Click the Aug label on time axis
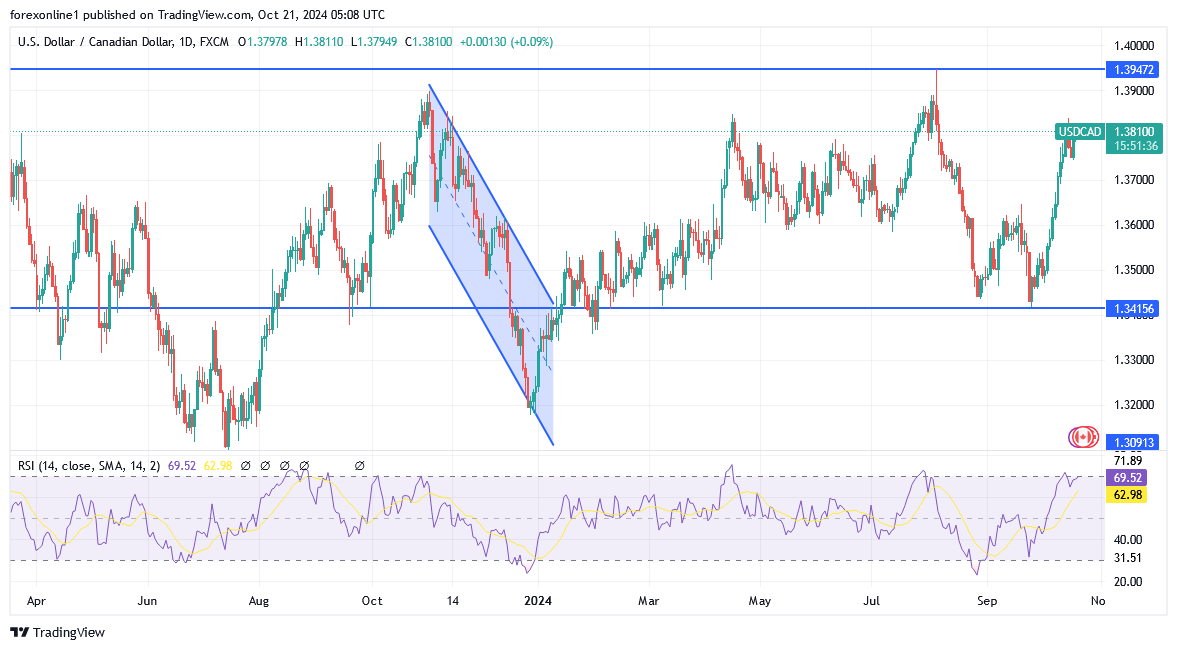Viewport: 1177px width, 650px height. 258,601
